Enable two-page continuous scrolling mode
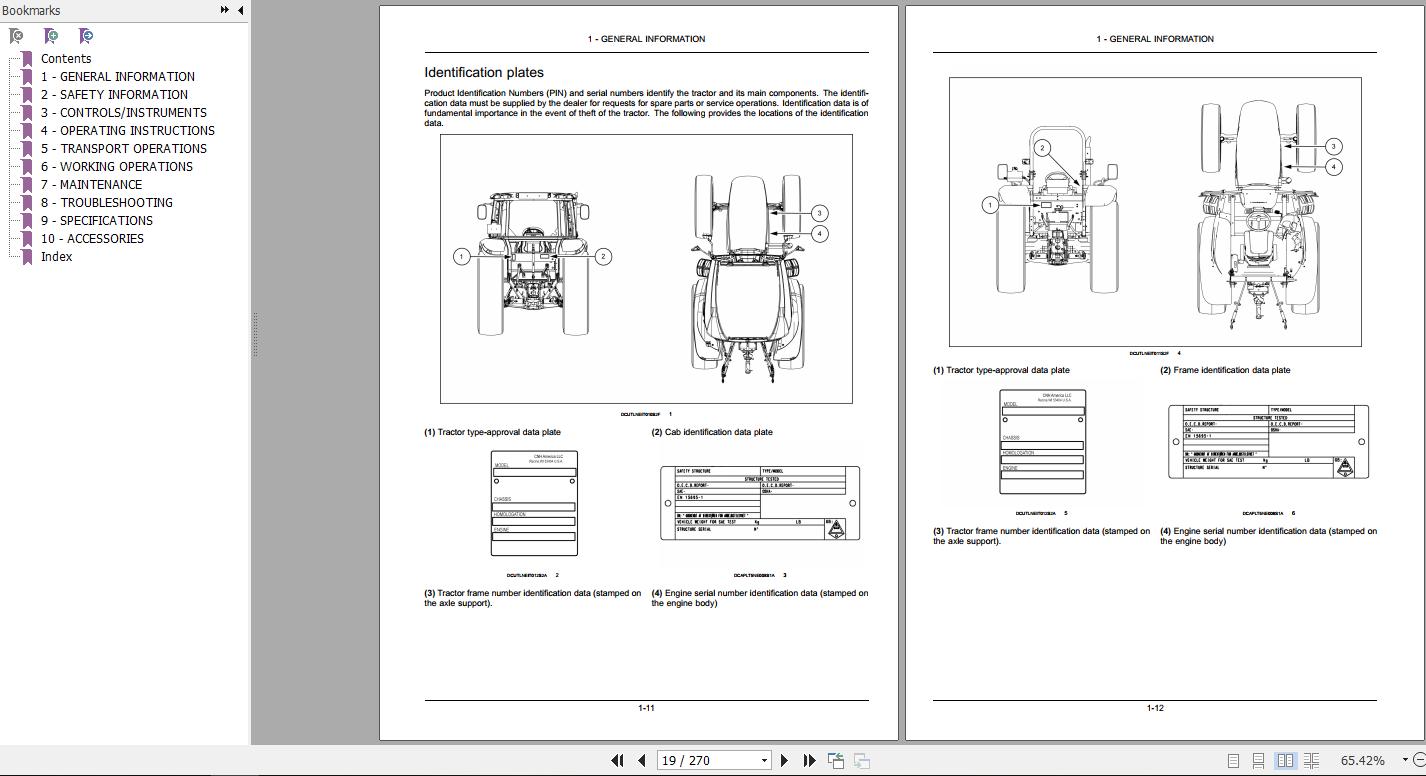Screen dimensions: 1426x776 1311,761
